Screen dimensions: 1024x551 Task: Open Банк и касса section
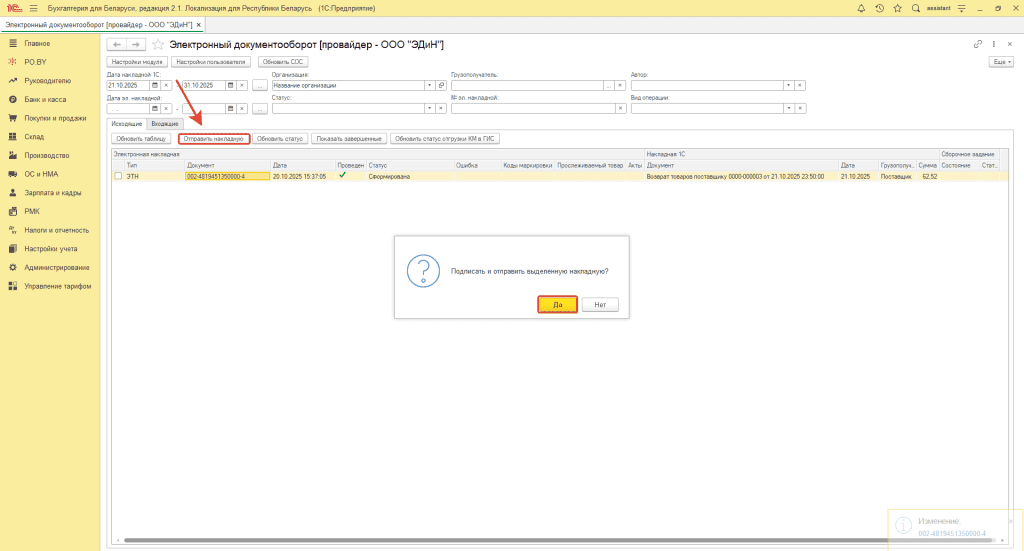pos(45,100)
